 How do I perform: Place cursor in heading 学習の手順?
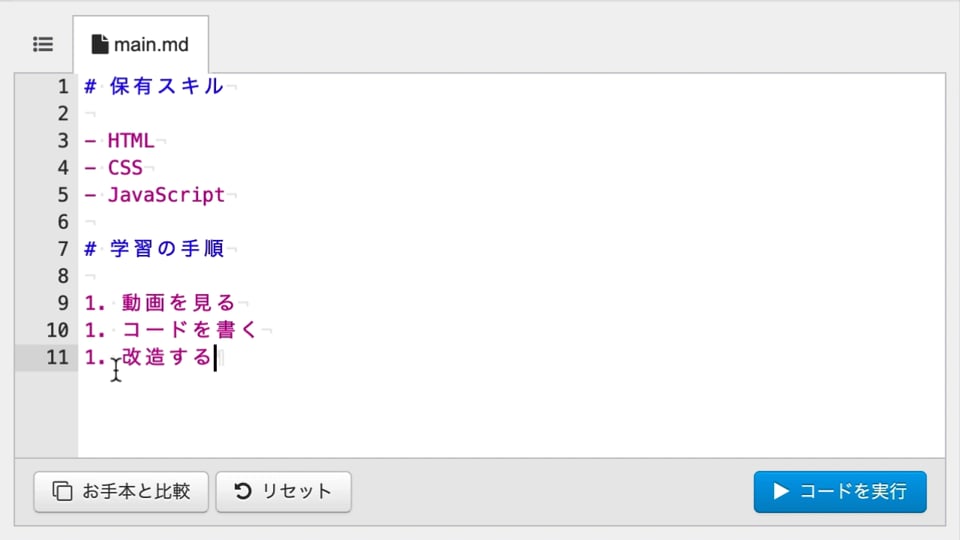point(166,249)
